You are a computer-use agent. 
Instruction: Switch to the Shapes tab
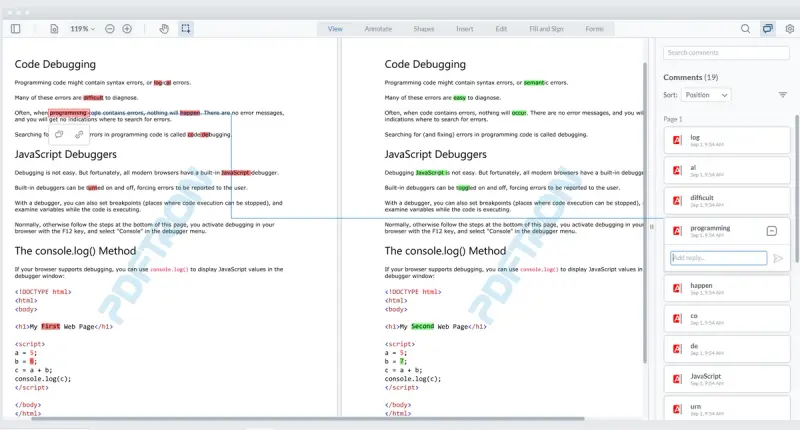point(423,29)
